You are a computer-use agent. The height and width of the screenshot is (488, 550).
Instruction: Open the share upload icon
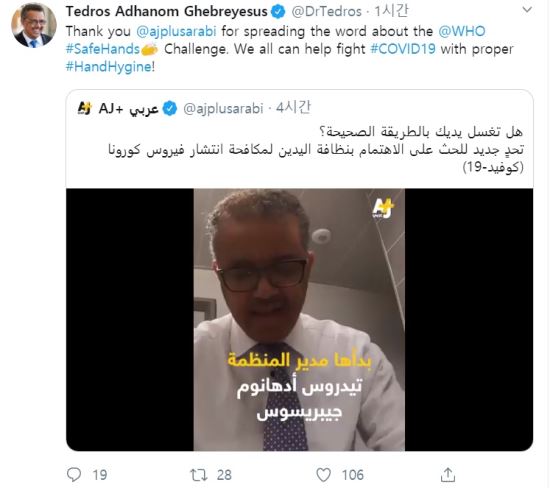click(x=448, y=475)
